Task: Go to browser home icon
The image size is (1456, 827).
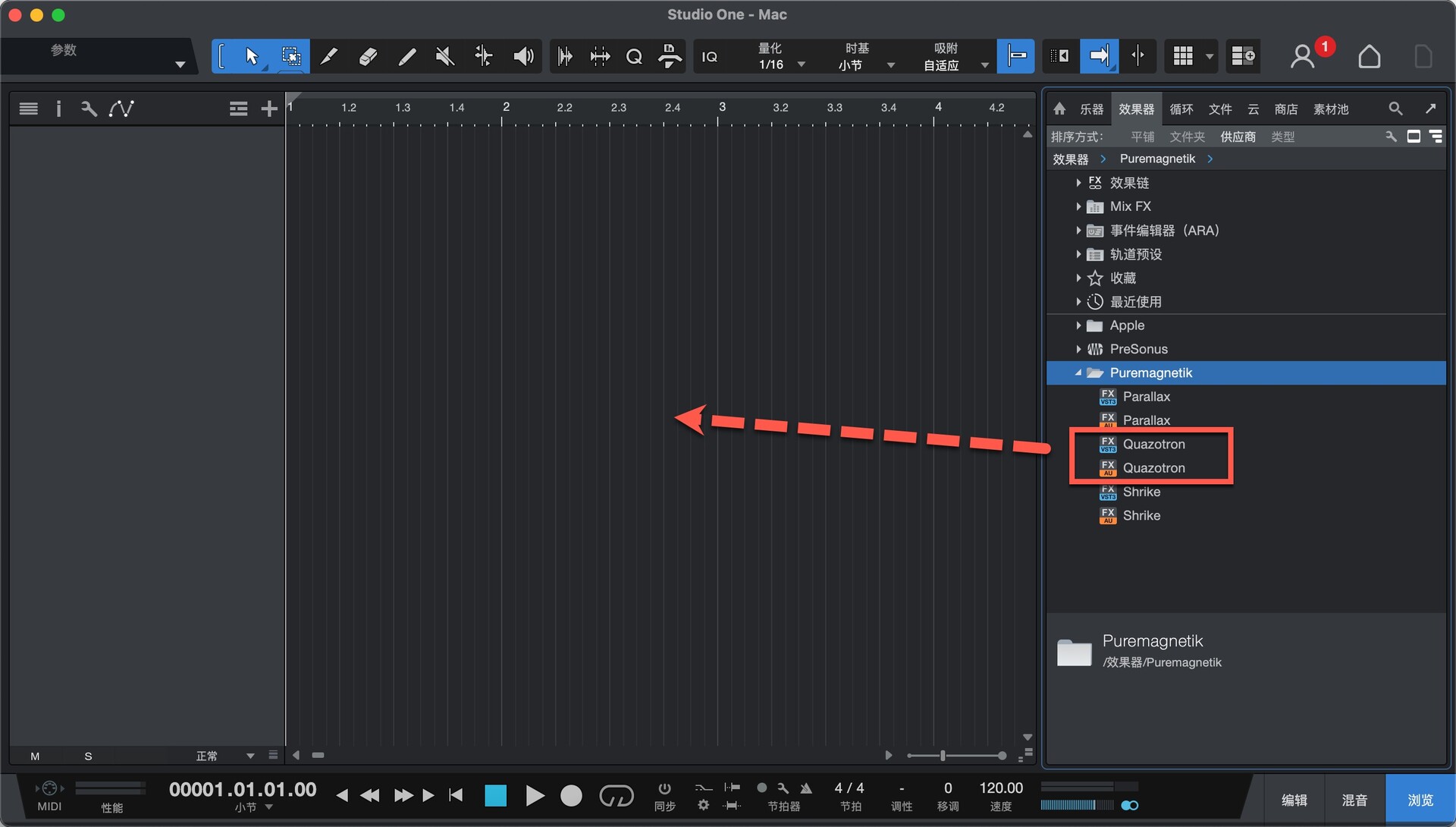Action: (x=1059, y=108)
